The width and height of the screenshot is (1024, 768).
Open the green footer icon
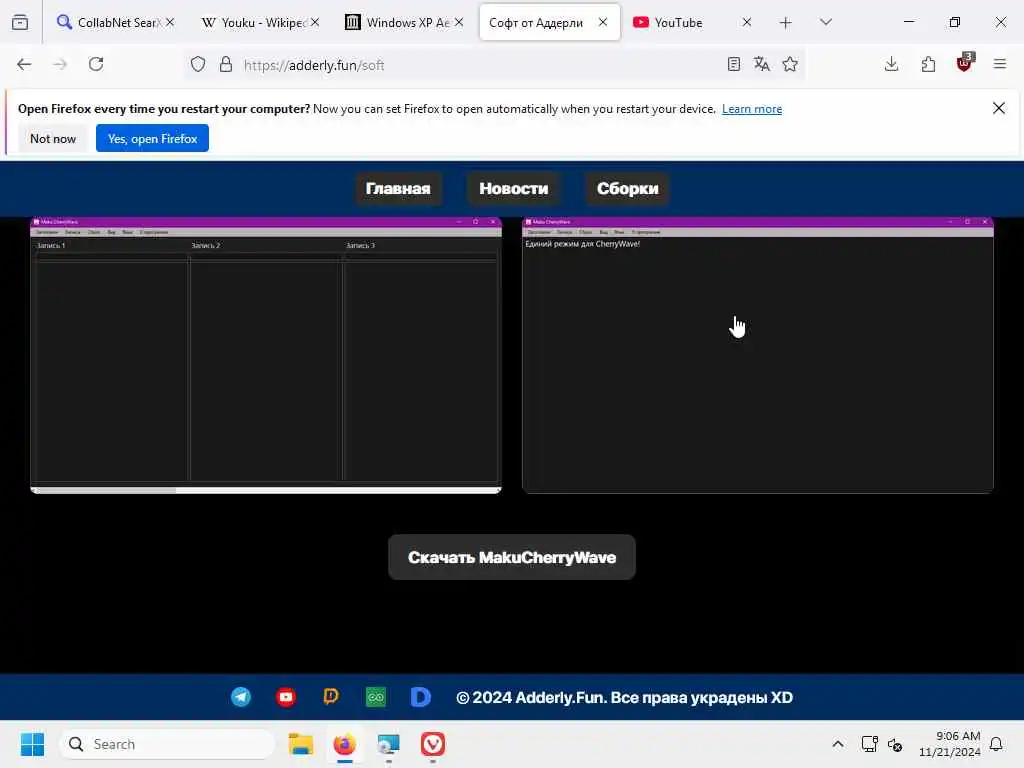[376, 697]
